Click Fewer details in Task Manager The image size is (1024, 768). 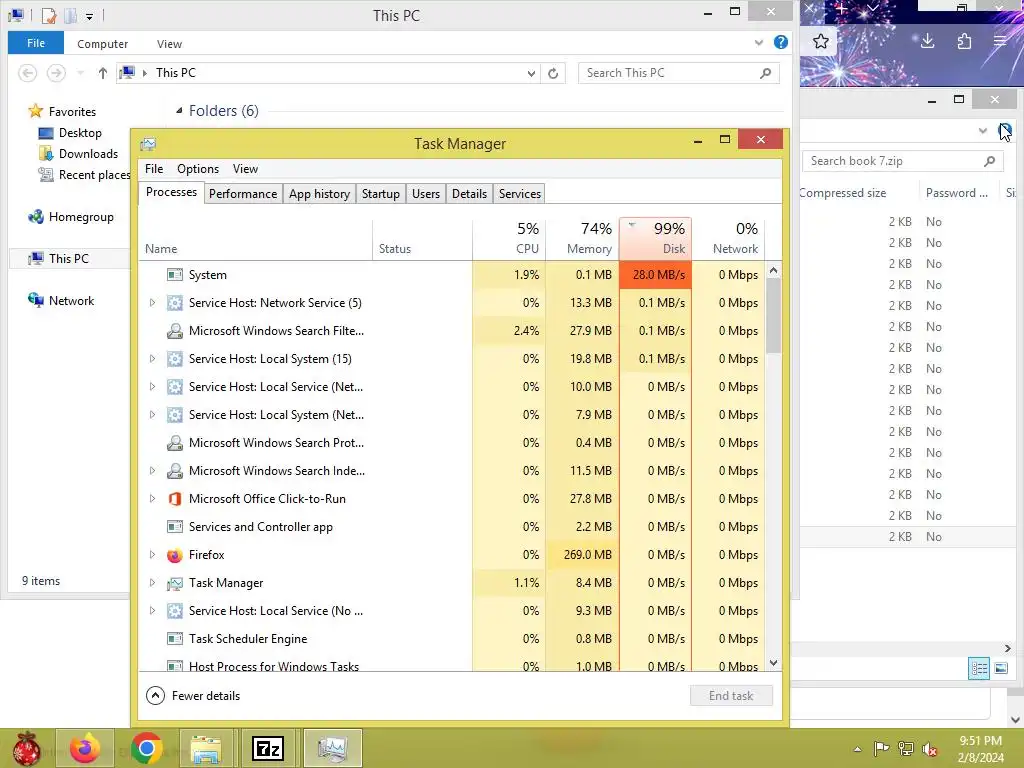193,696
